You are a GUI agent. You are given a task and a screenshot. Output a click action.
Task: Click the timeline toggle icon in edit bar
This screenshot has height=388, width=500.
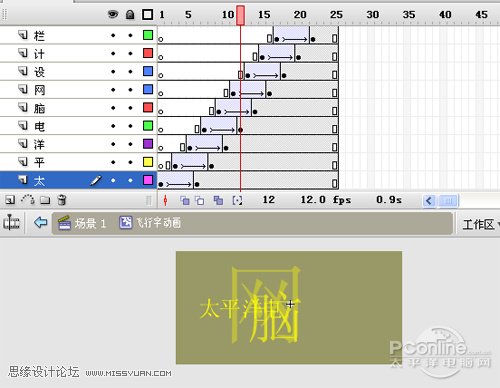(11, 222)
